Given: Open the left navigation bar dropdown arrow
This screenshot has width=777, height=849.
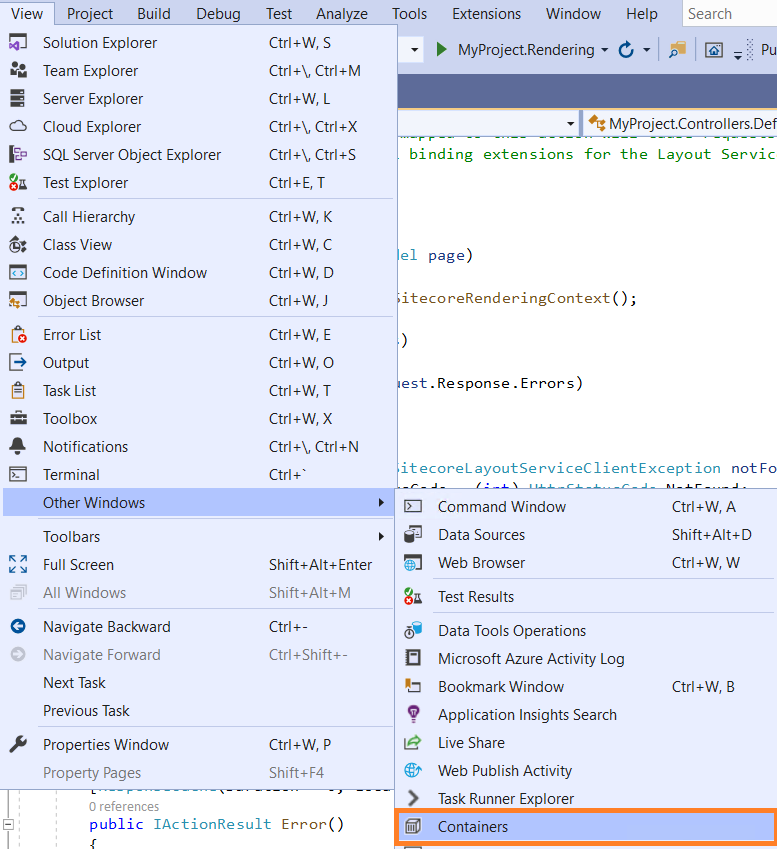Looking at the screenshot, I should point(570,124).
